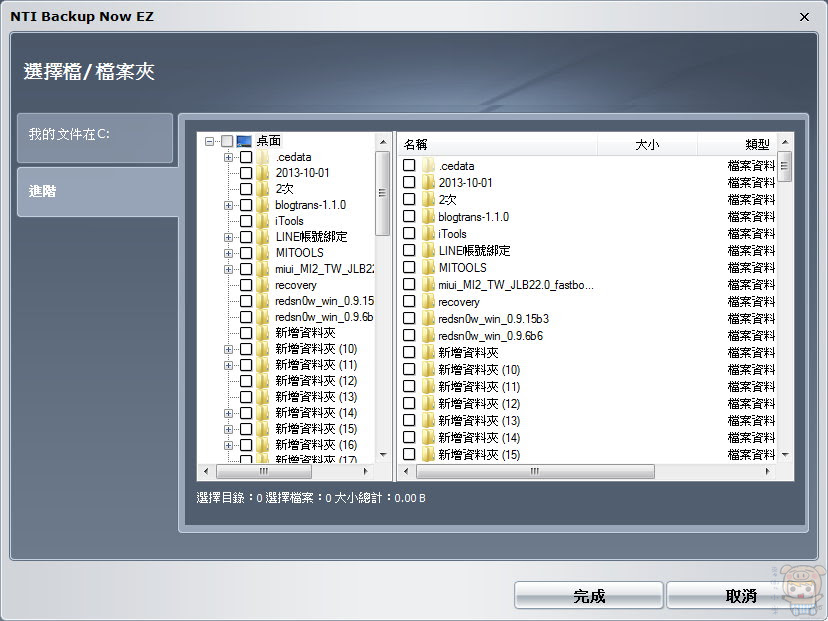Click redsn0w_win_0.9.15b3 folder icon in file list
Screen dimensions: 828x621
tap(428, 318)
